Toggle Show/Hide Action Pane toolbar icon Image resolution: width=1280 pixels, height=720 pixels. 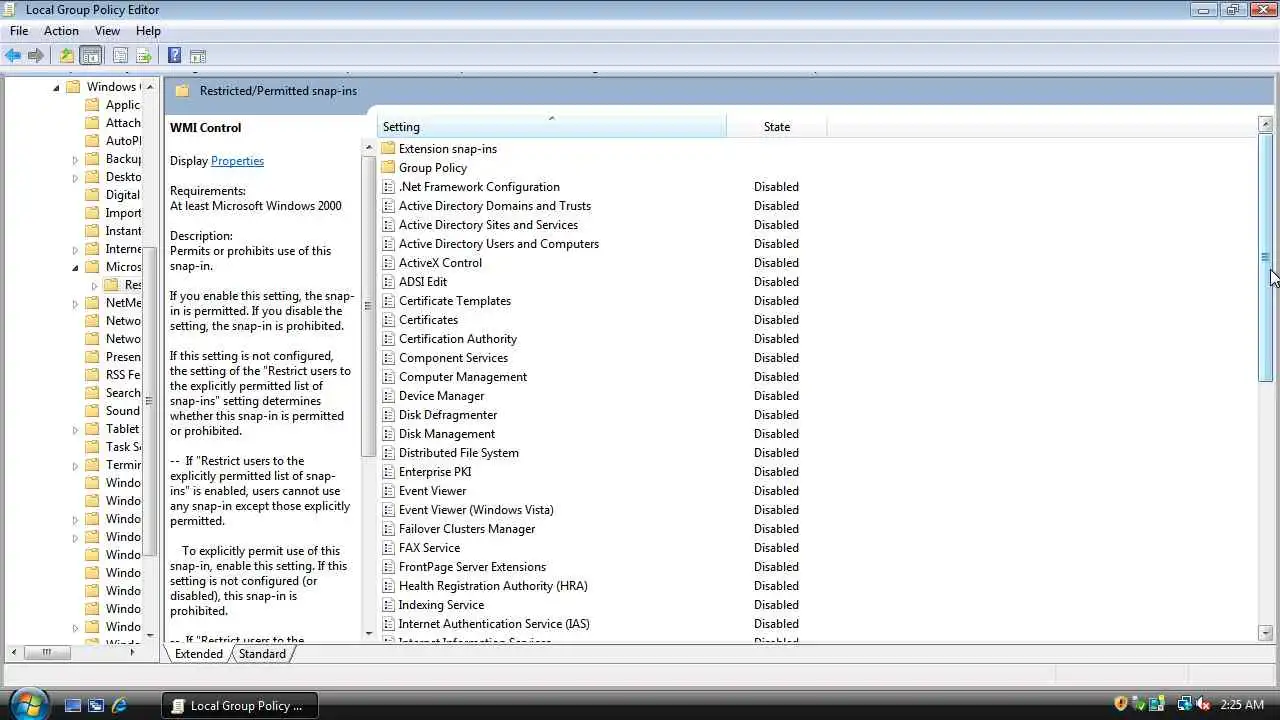click(197, 56)
